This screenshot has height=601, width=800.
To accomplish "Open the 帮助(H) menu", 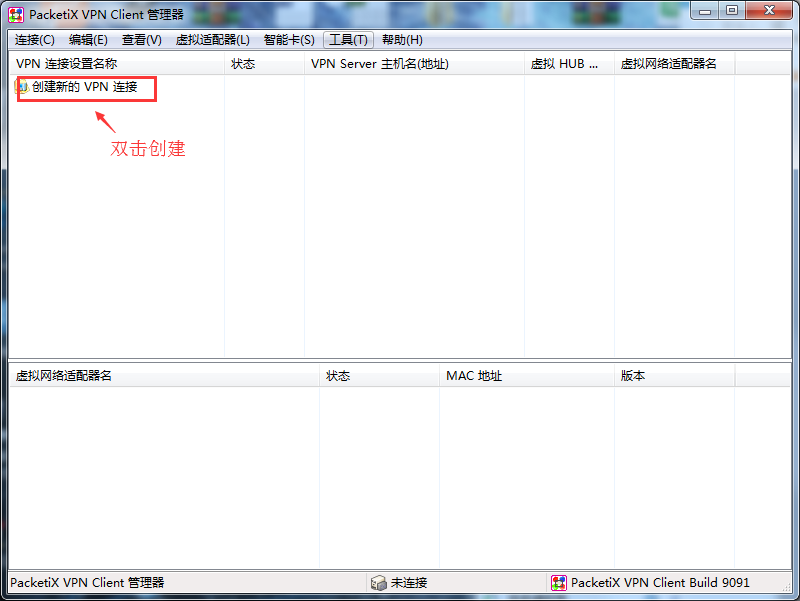I will [x=403, y=40].
